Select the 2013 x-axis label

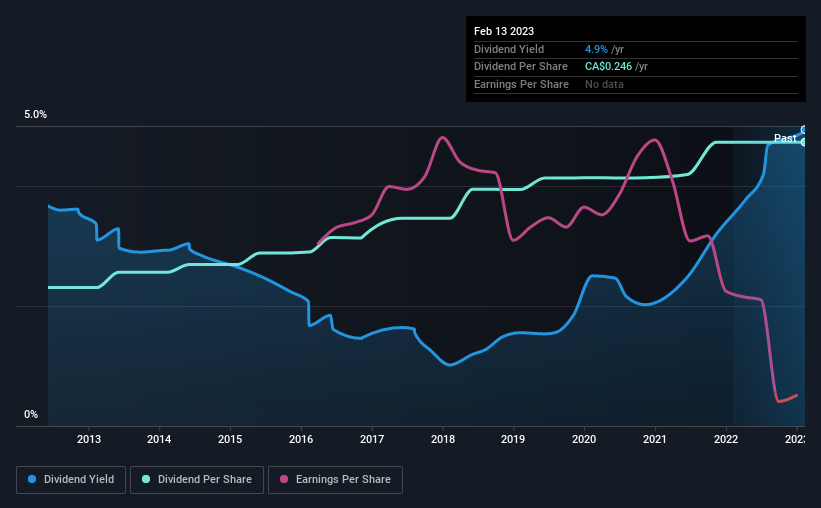[x=88, y=439]
